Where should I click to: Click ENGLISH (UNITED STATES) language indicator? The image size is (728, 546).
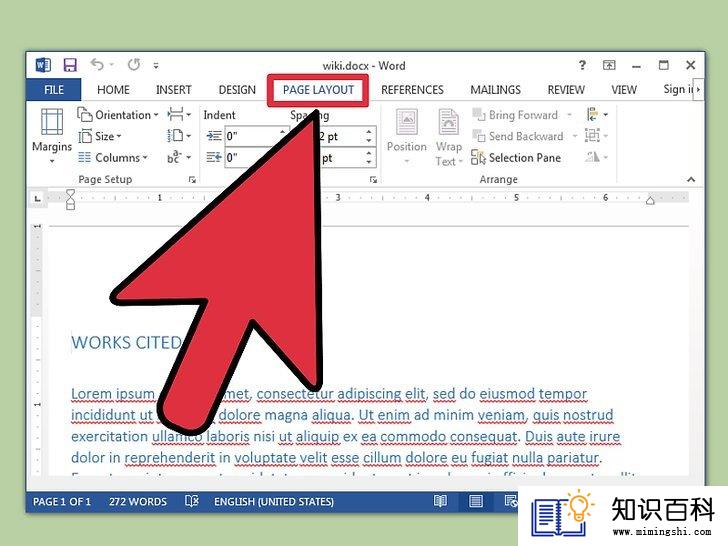[x=274, y=501]
